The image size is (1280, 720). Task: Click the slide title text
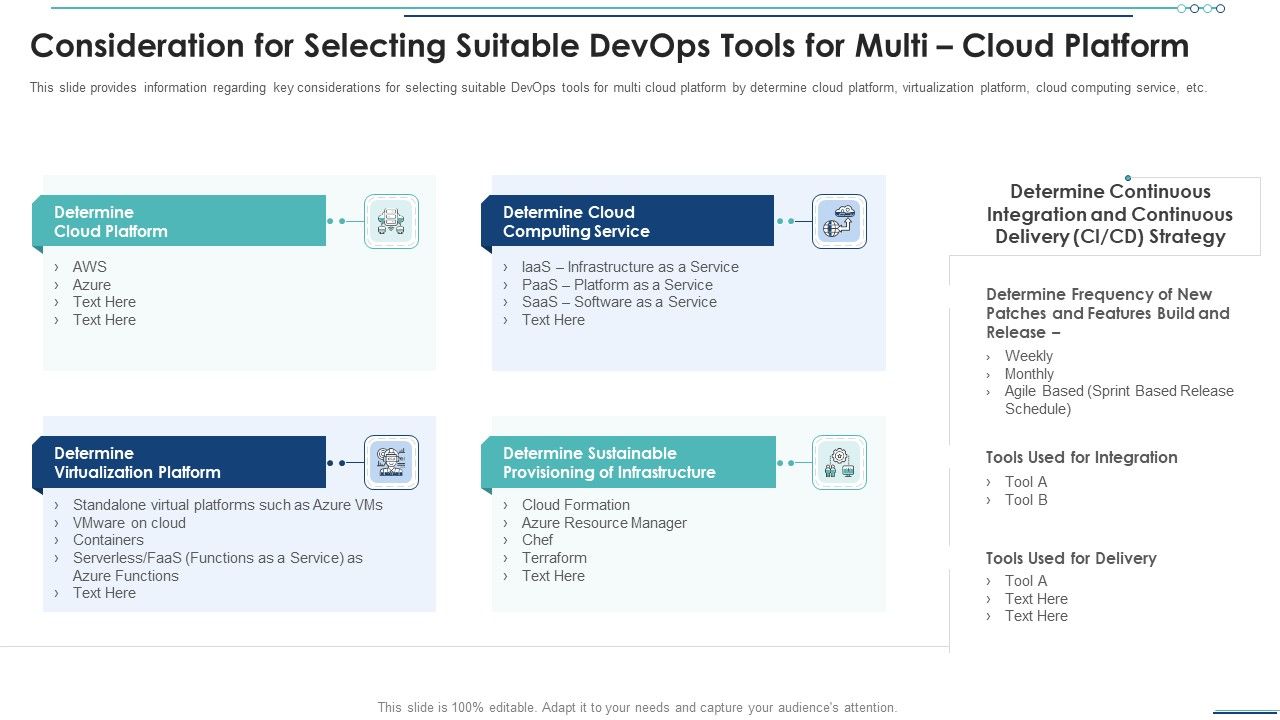(x=610, y=46)
